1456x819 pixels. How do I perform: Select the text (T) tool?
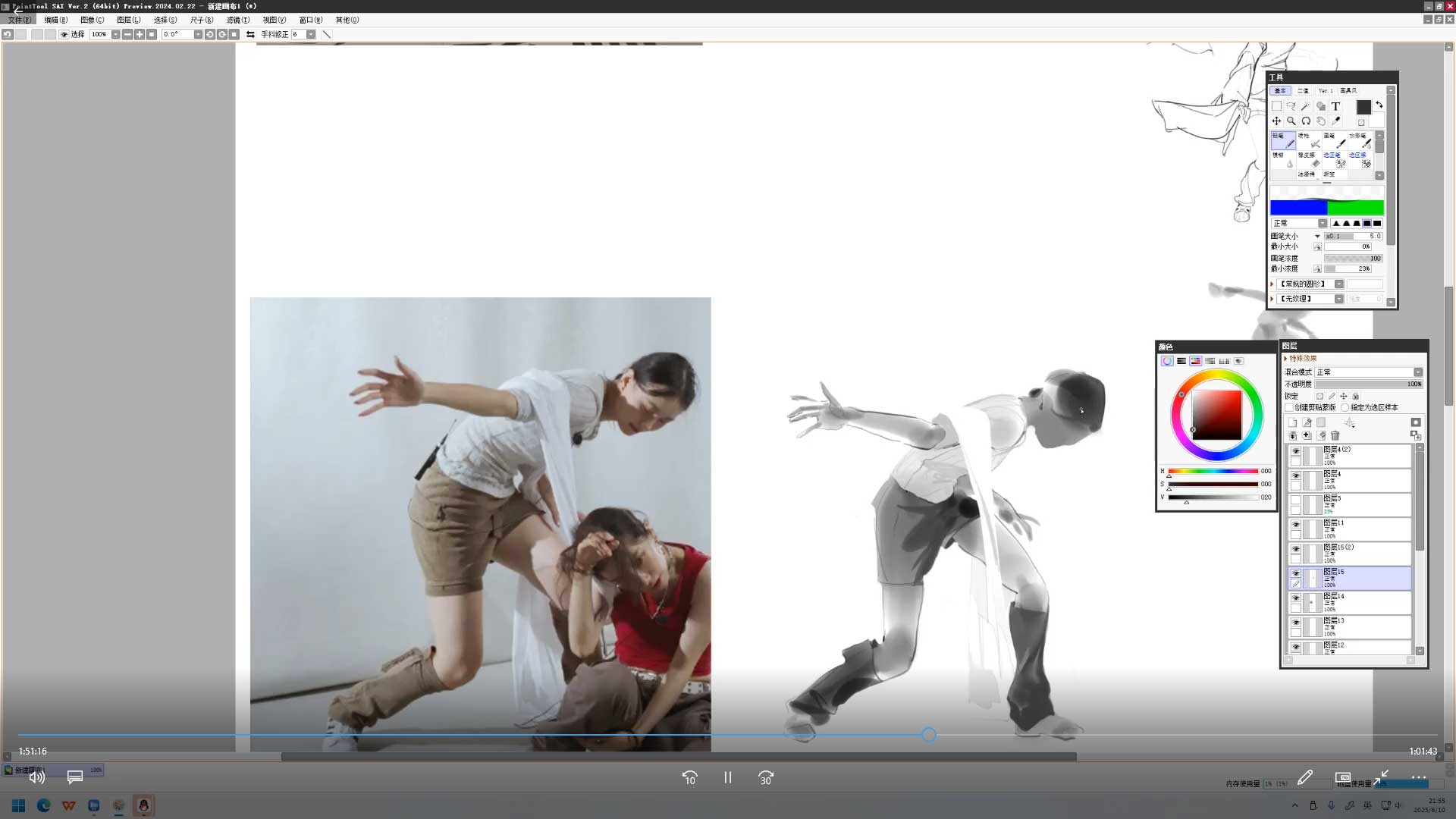[1335, 106]
